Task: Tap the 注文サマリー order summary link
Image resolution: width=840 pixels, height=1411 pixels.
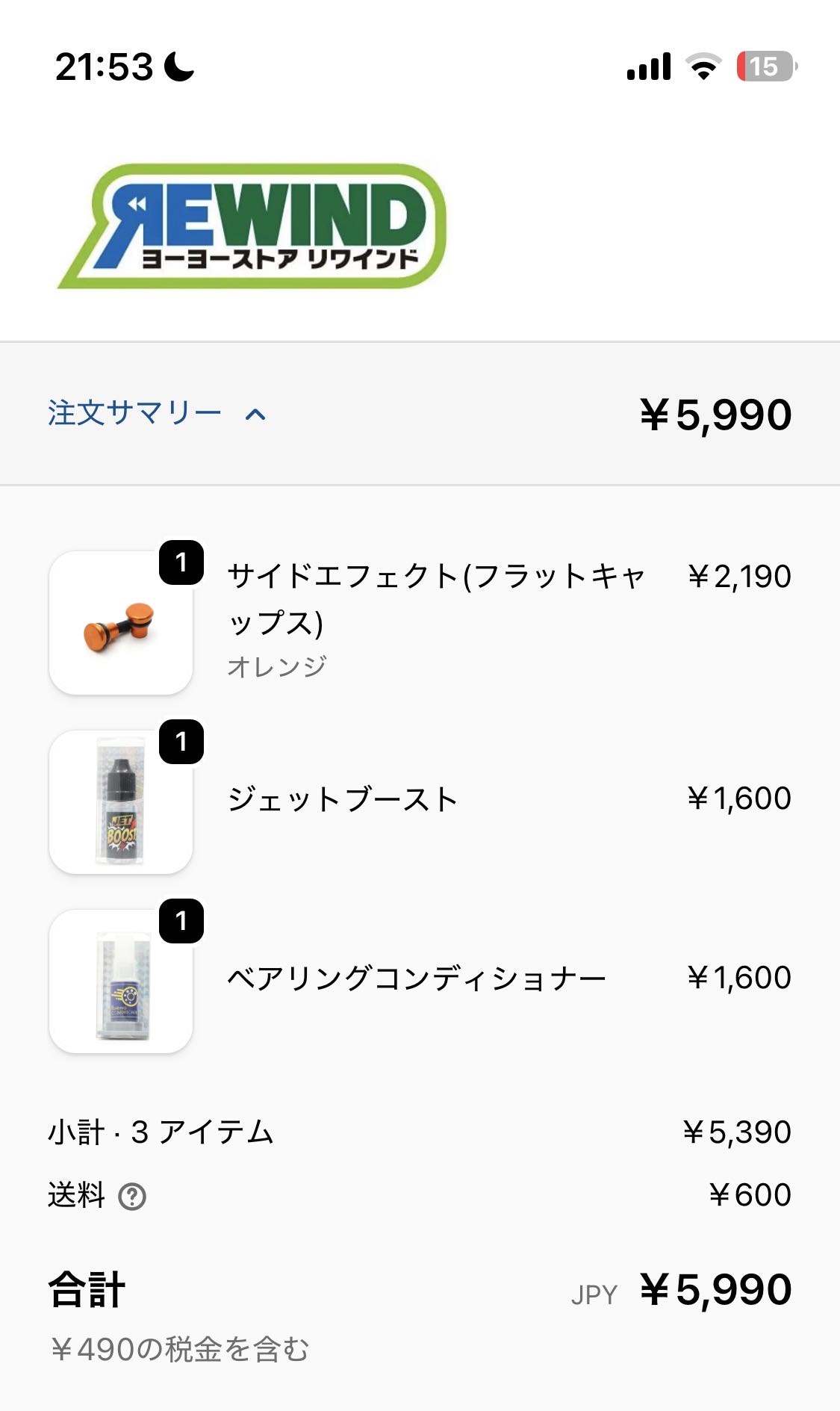Action: 135,413
